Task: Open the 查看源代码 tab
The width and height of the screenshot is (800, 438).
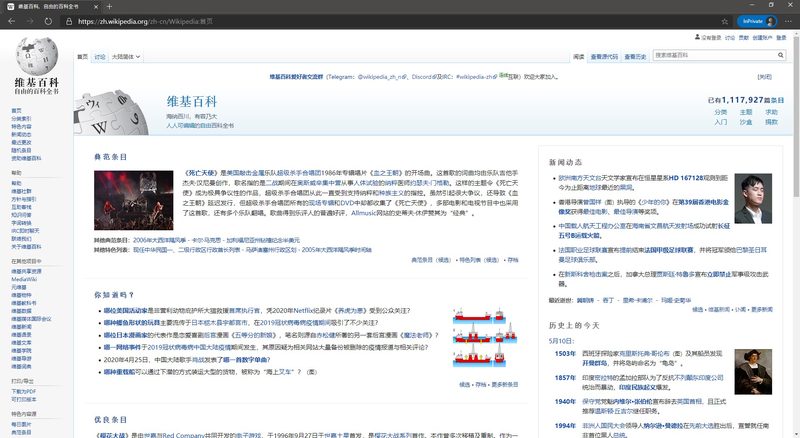Action: [604, 57]
